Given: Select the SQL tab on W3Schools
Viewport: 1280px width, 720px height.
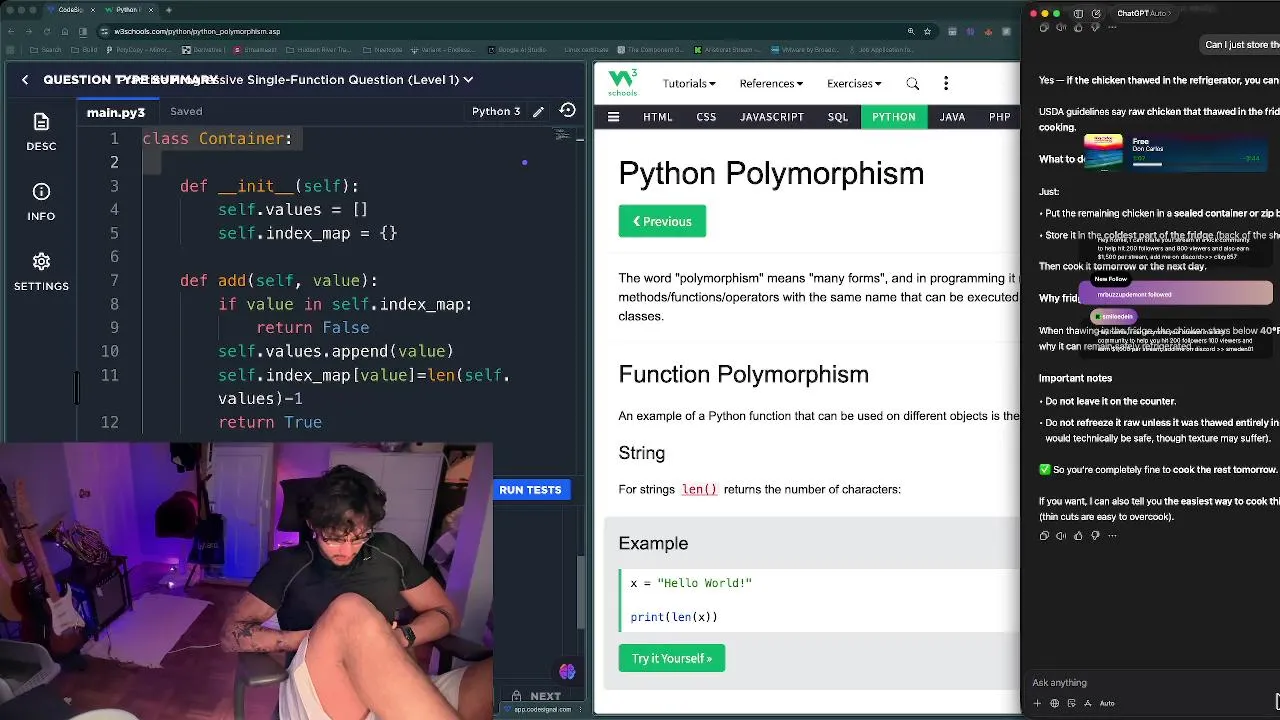Looking at the screenshot, I should click(x=838, y=117).
